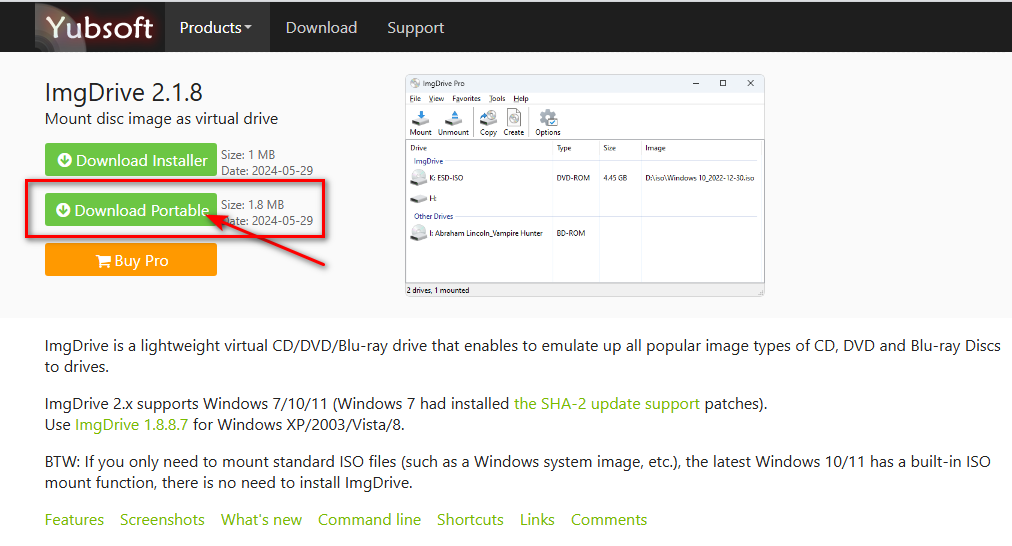Click the BD-ROM type cell
1012x546 pixels.
[571, 233]
